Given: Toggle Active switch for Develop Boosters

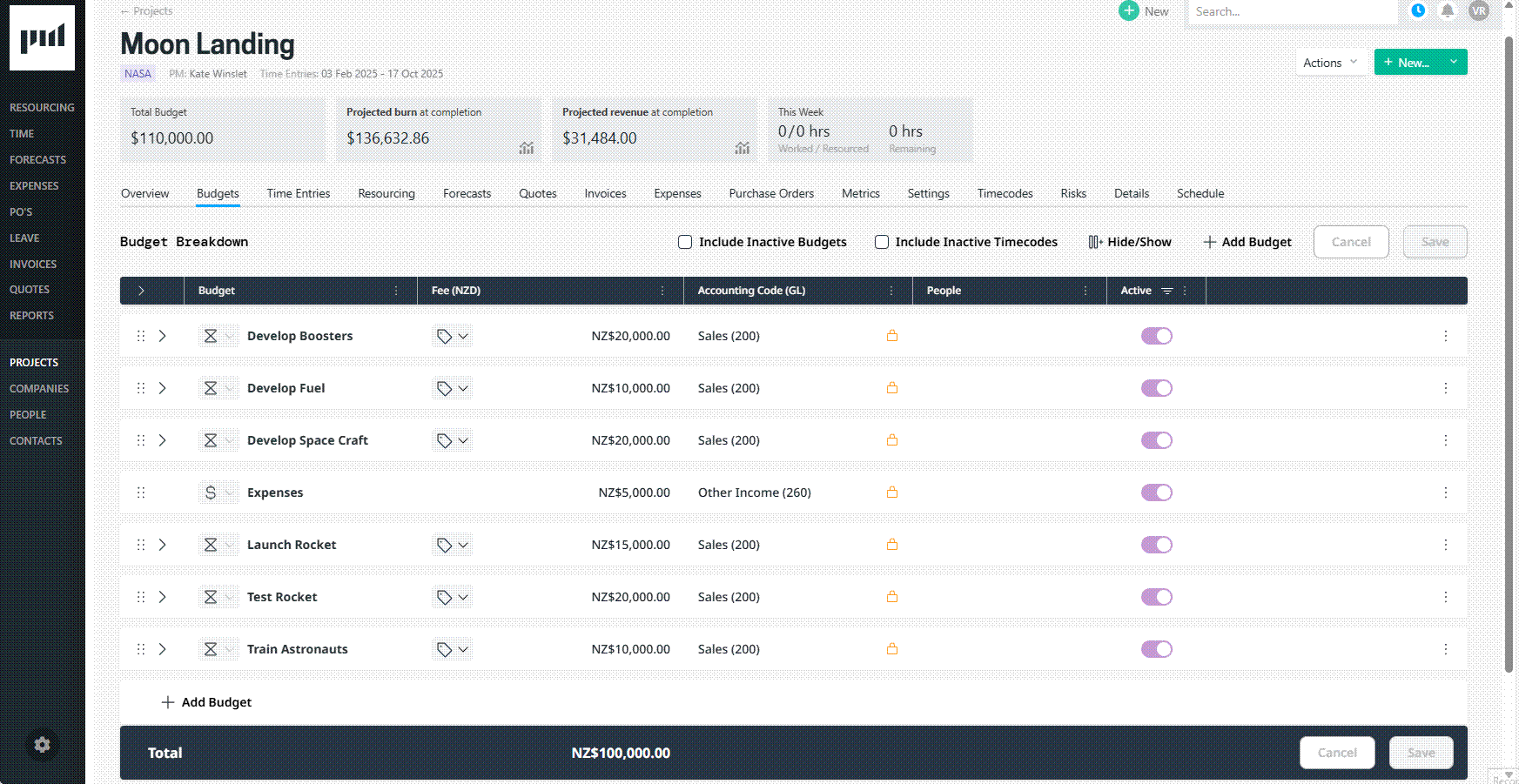Looking at the screenshot, I should 1156,336.
